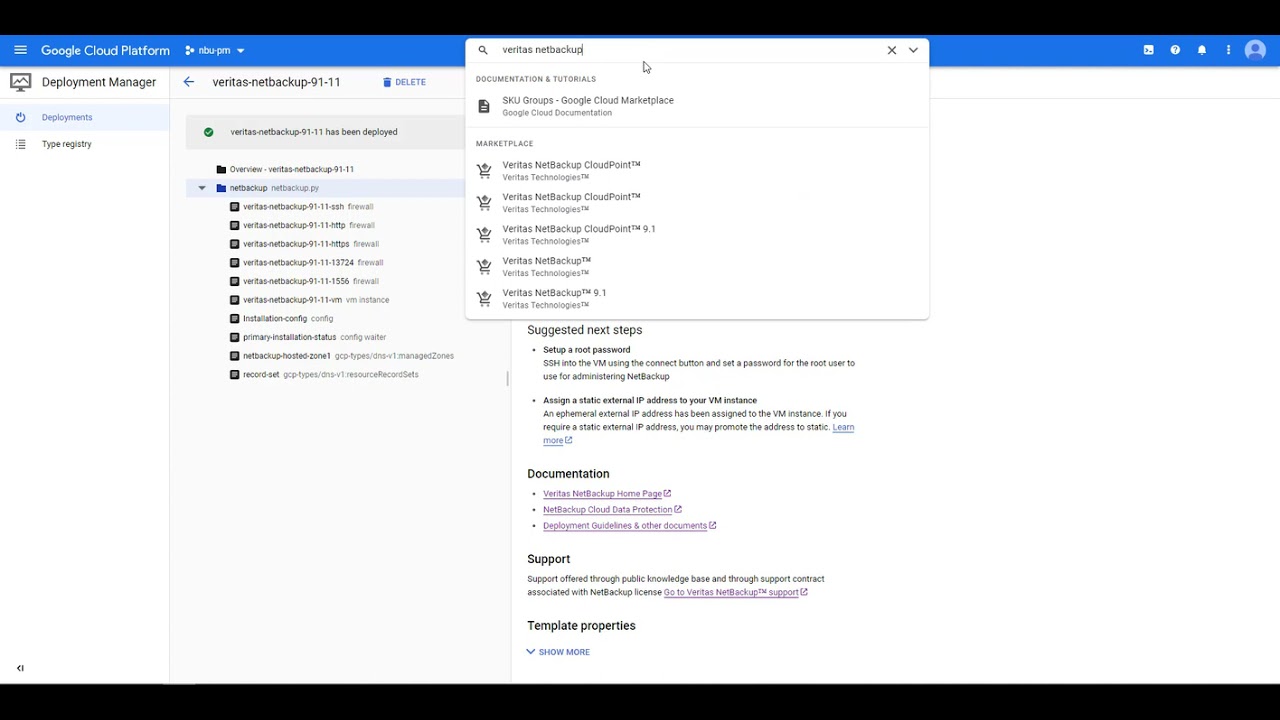Click trash icon of DELETE button
Screen dimensions: 1280x720
[387, 82]
